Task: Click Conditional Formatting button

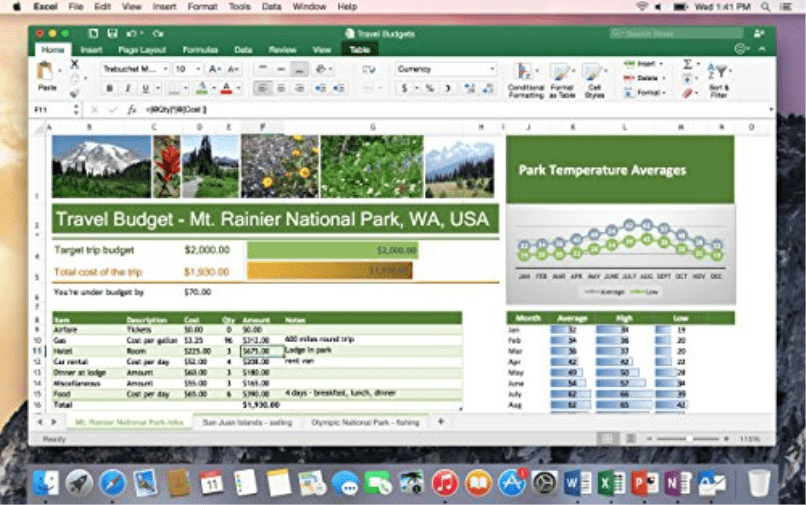Action: pos(526,80)
